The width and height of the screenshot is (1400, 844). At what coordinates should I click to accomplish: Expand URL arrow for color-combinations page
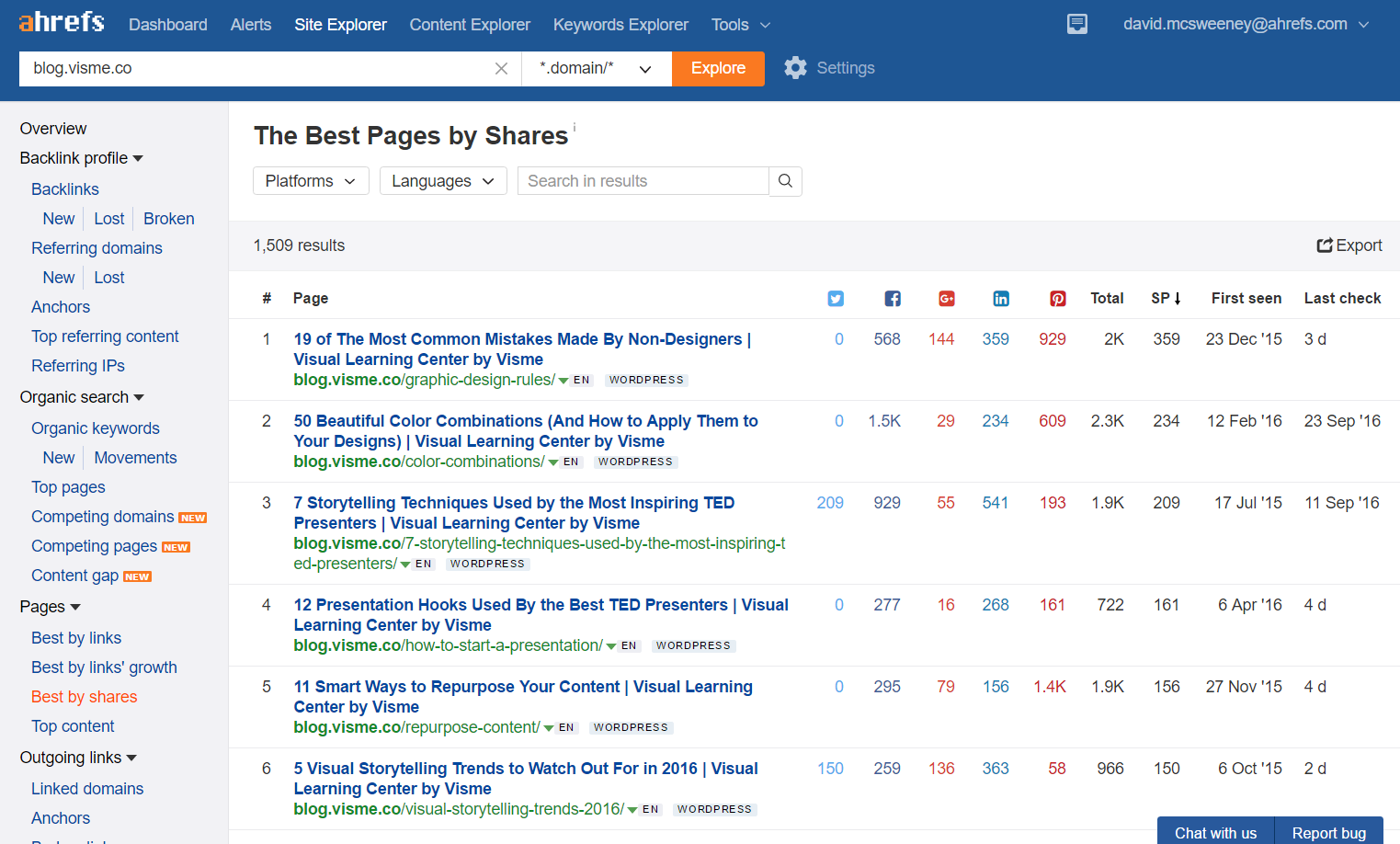coord(553,462)
